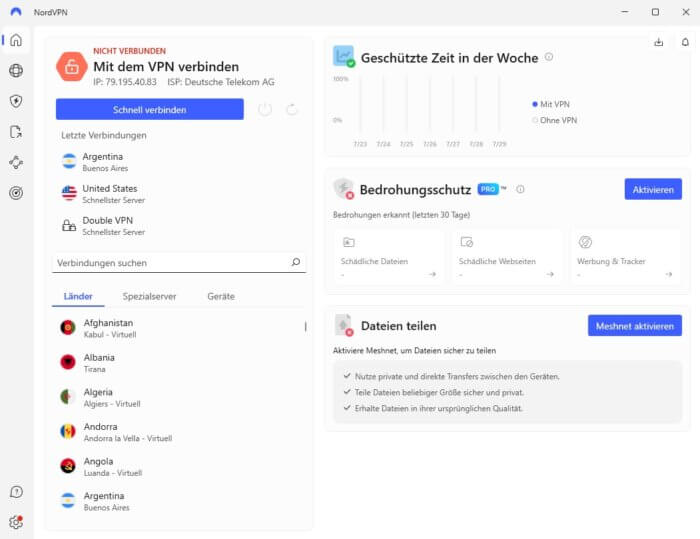Open the notifications bell icon
Image resolution: width=700 pixels, height=539 pixels.
[x=685, y=42]
